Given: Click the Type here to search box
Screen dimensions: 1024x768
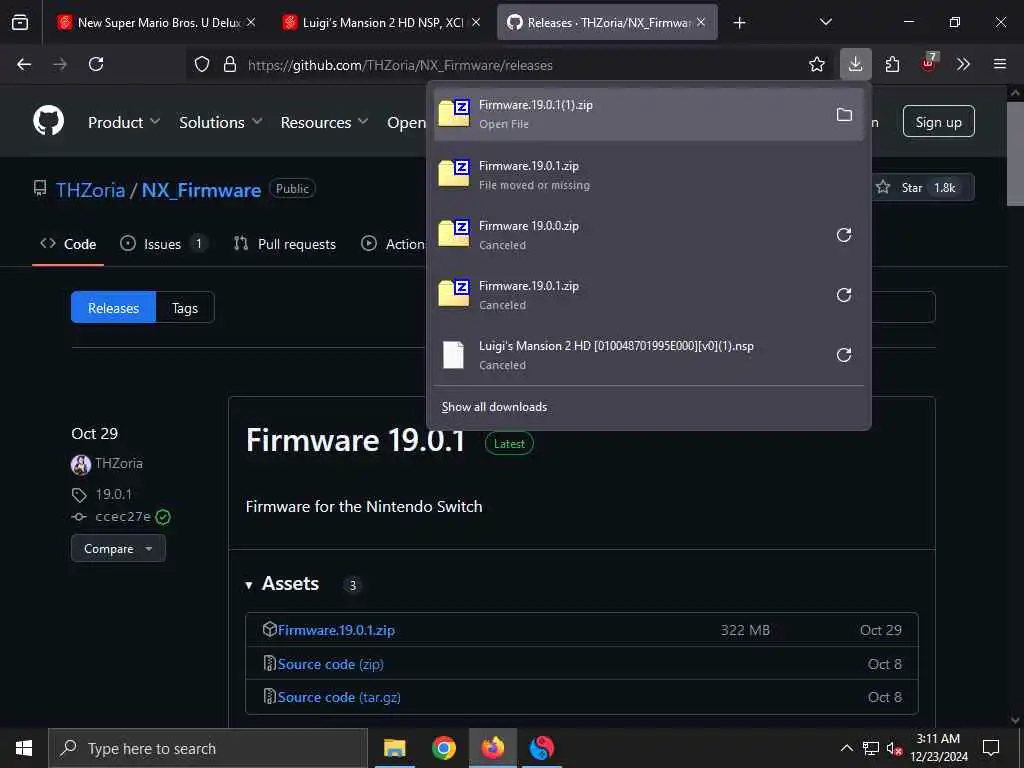Looking at the screenshot, I should click(x=208, y=748).
